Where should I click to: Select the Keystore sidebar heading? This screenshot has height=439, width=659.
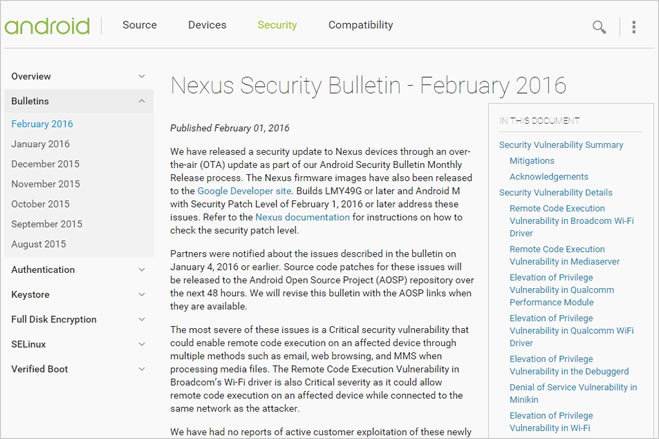[30, 294]
